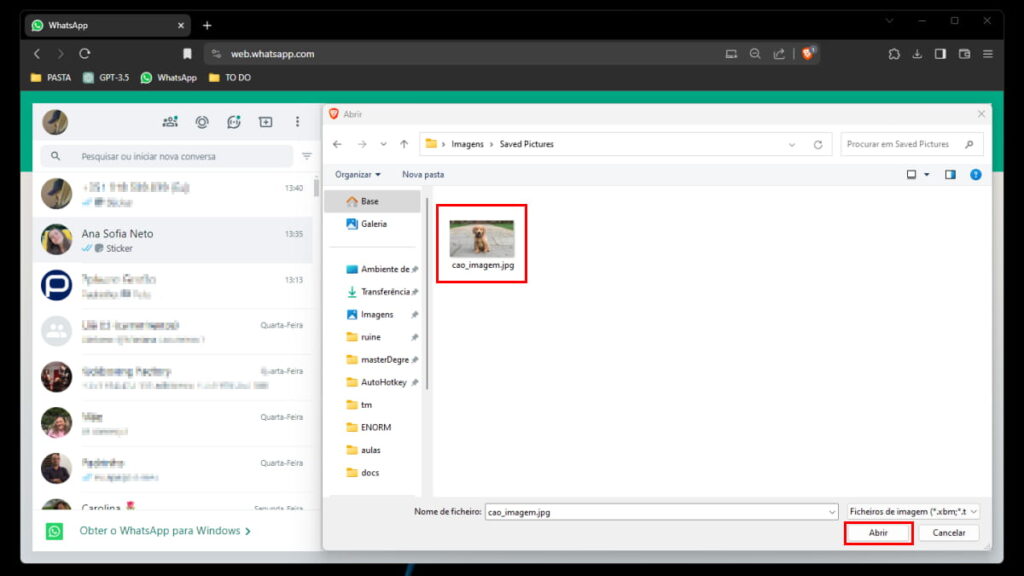Image resolution: width=1024 pixels, height=576 pixels.
Task: Open the Ficheiros de imagem file type dropdown
Action: [911, 511]
